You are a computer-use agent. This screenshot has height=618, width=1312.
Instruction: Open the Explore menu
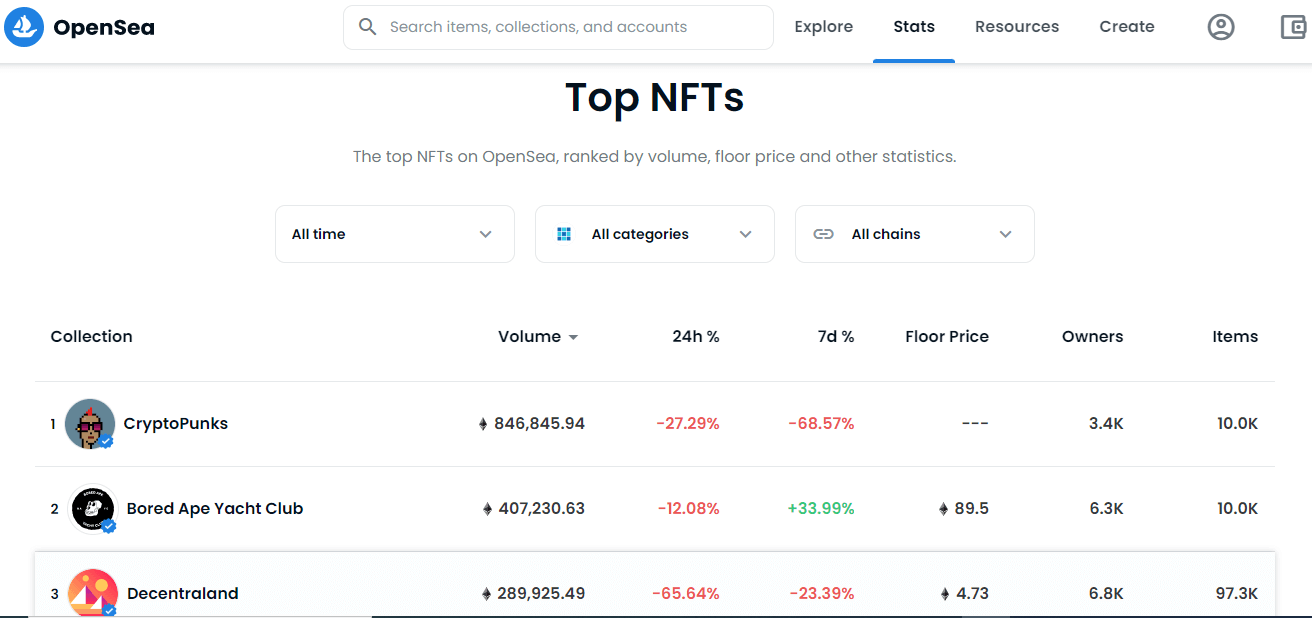pyautogui.click(x=823, y=27)
